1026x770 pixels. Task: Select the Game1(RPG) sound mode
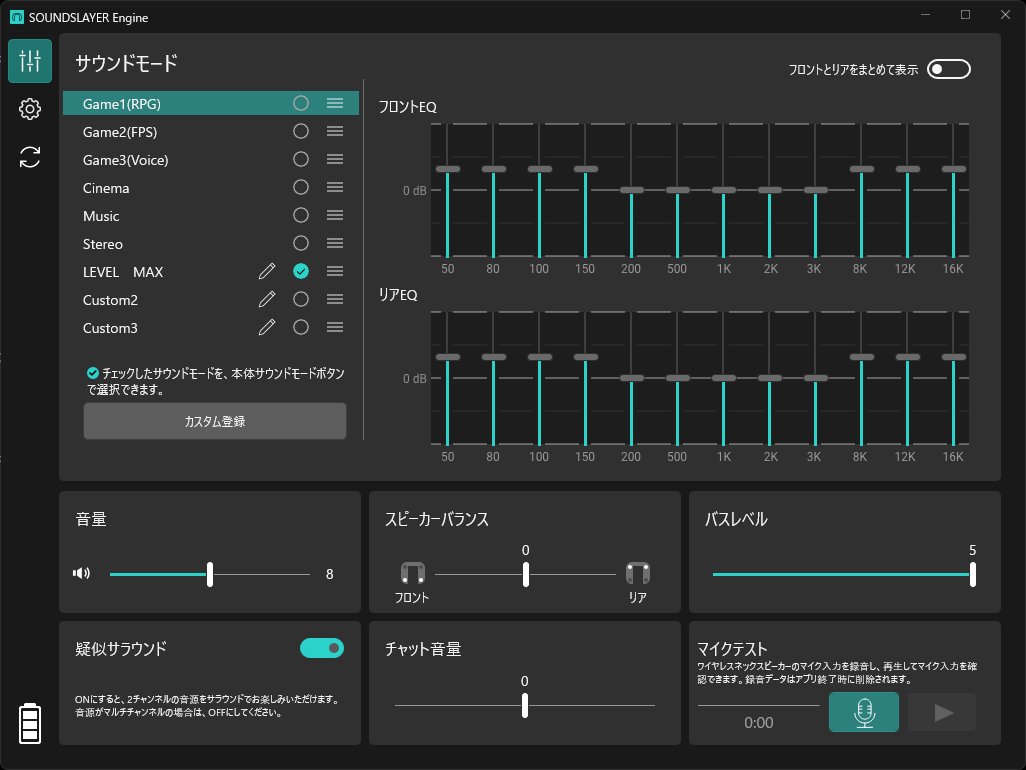tap(211, 103)
